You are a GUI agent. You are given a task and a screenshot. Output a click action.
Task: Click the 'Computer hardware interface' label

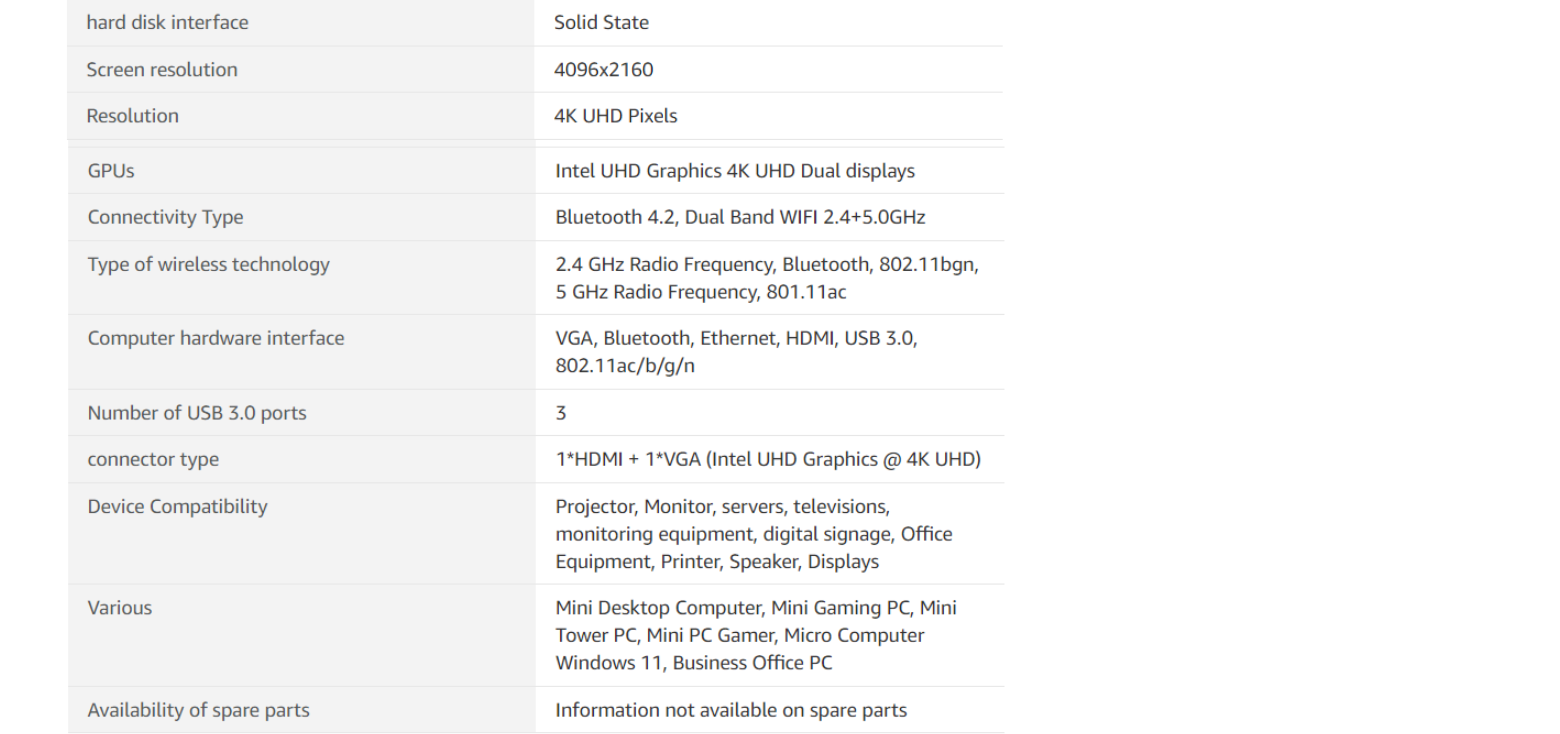[x=215, y=338]
